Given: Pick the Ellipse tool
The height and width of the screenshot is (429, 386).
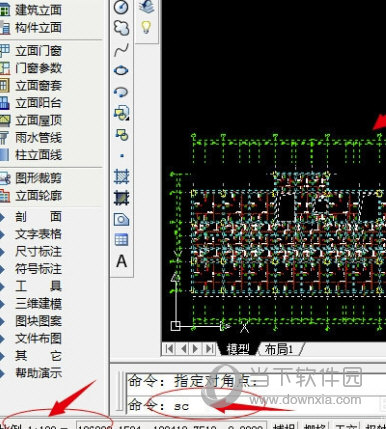Looking at the screenshot, I should tap(121, 71).
